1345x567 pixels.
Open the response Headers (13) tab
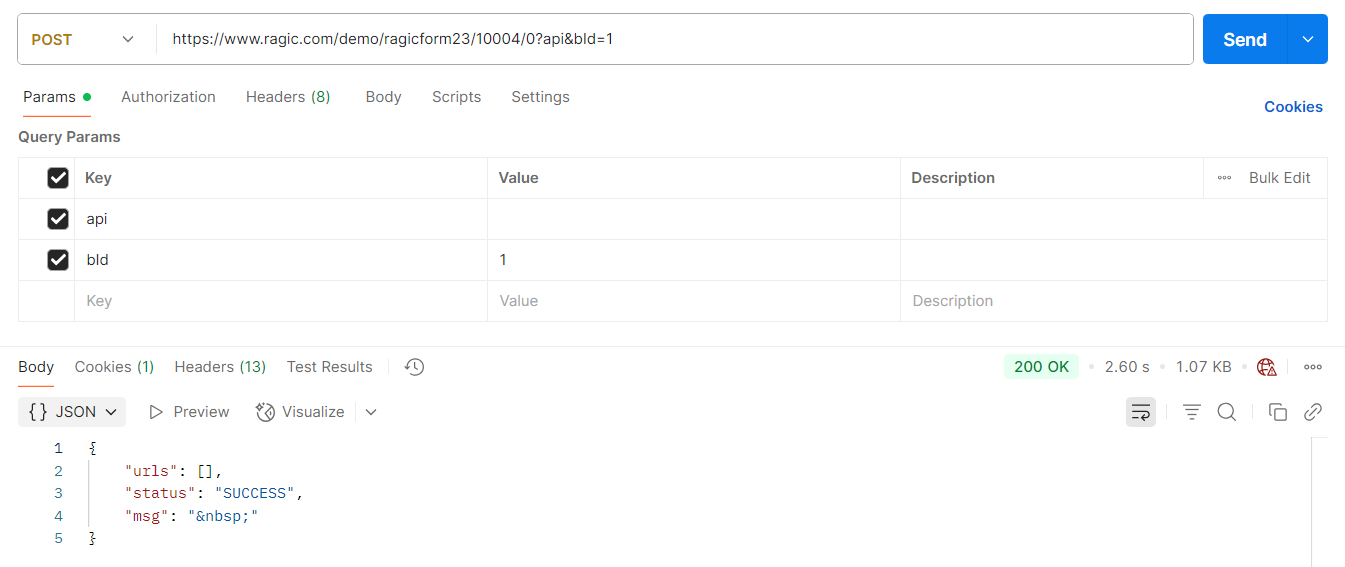point(220,367)
